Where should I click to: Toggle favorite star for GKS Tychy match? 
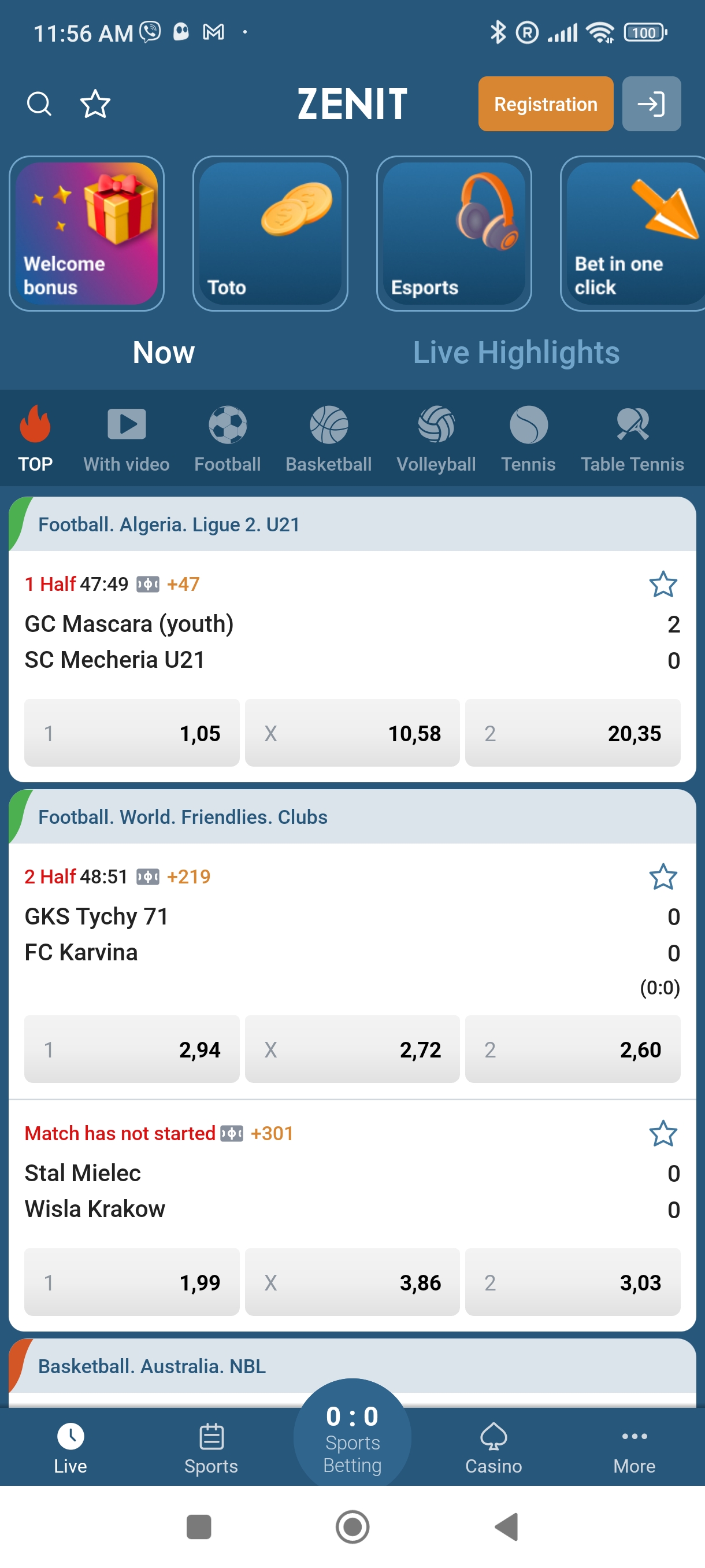click(x=662, y=877)
